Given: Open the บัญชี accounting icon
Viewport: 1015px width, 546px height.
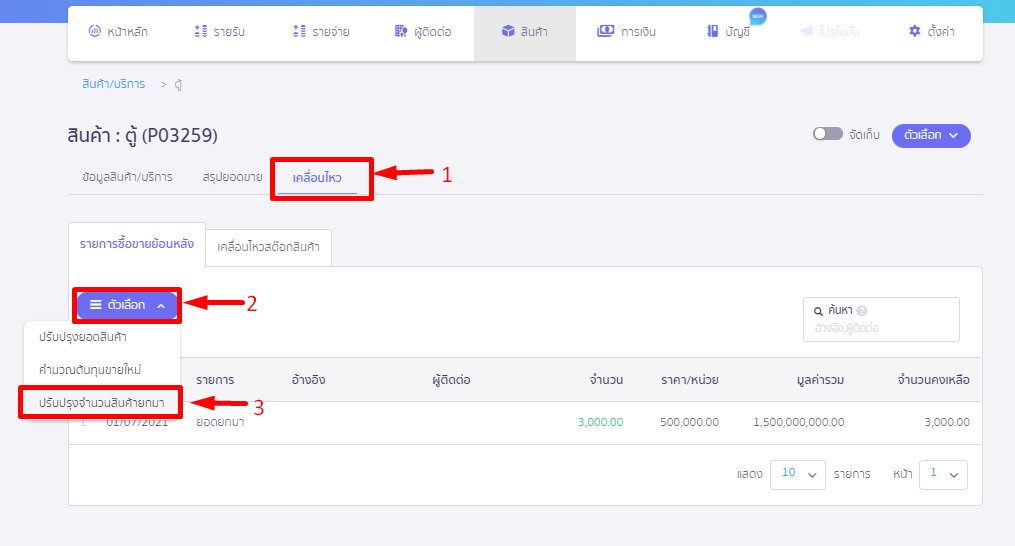Looking at the screenshot, I should click(x=713, y=32).
